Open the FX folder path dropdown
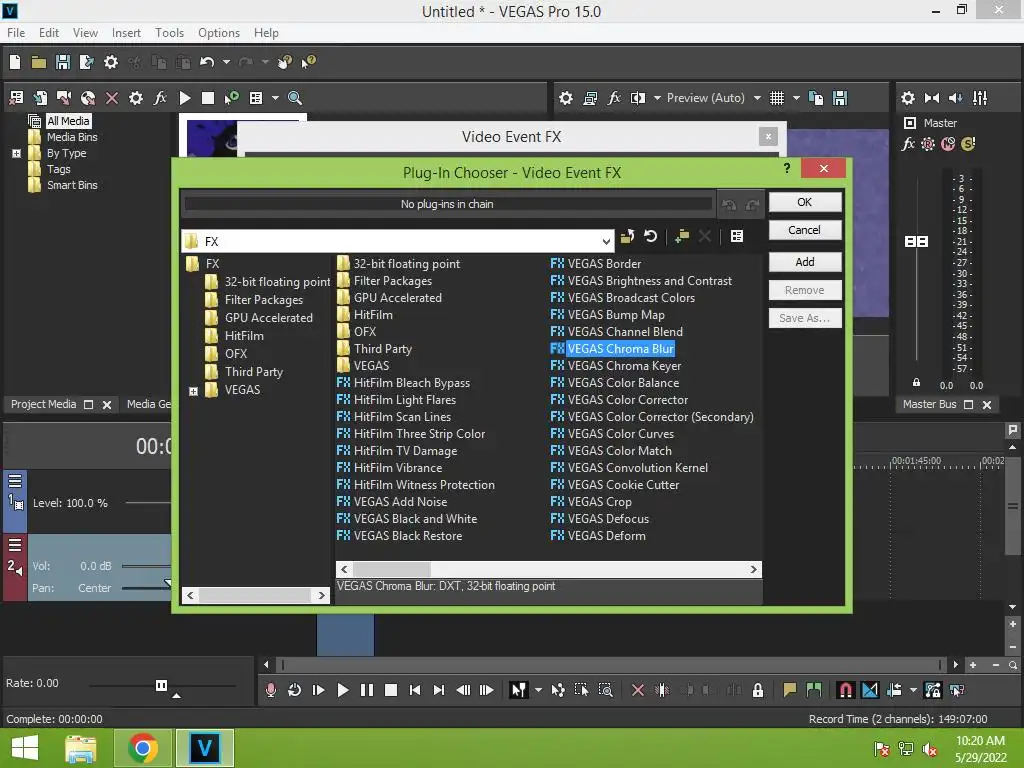This screenshot has height=768, width=1024. pyautogui.click(x=606, y=242)
